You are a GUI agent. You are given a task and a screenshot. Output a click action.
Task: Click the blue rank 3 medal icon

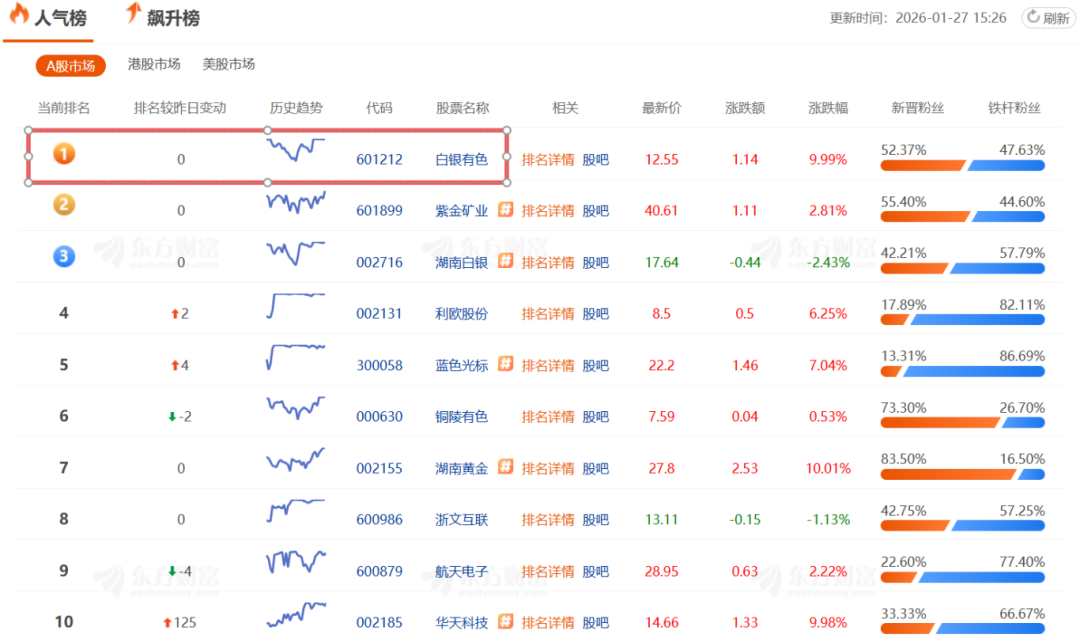click(64, 257)
